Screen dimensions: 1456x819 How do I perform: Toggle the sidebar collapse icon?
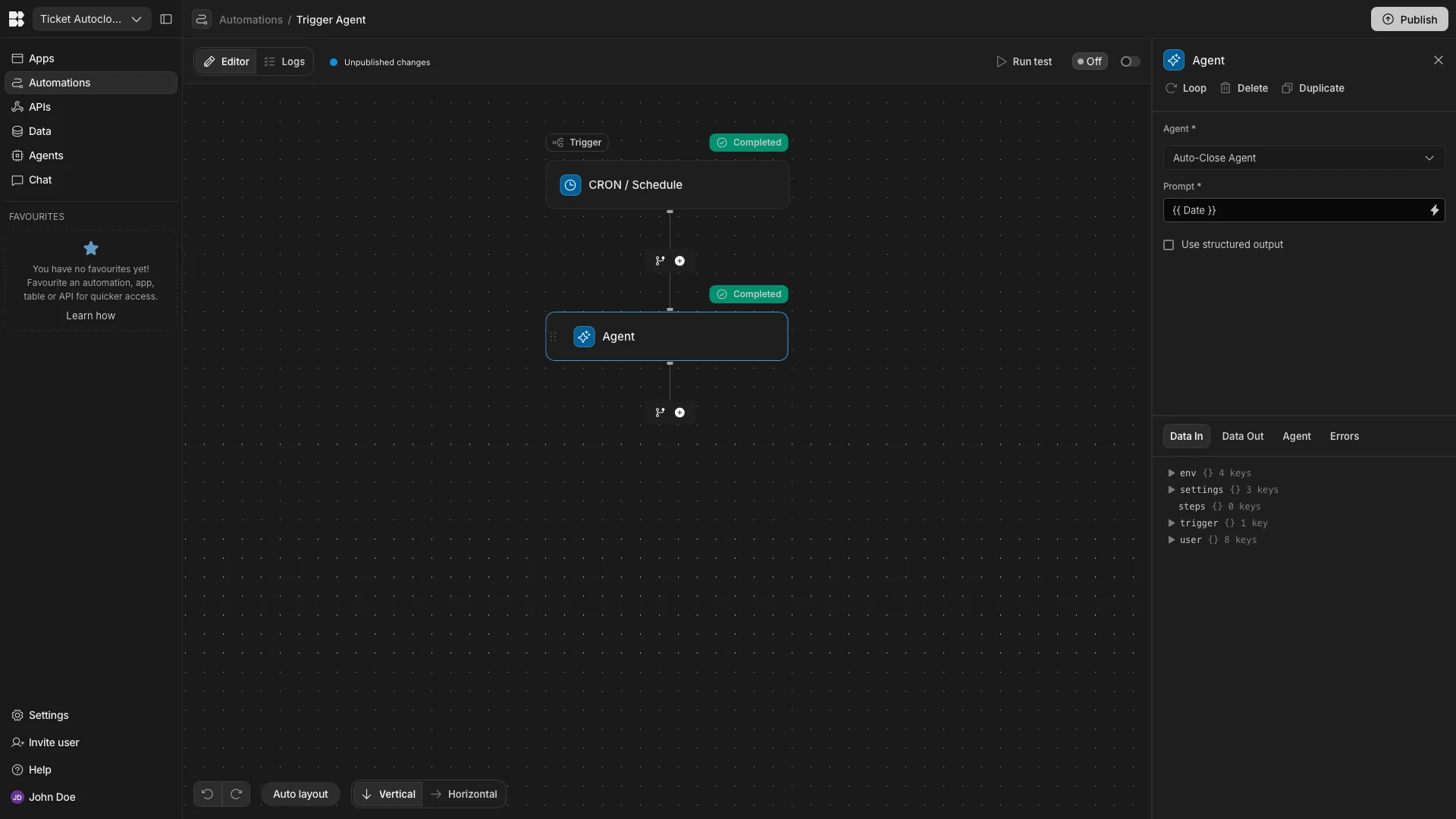166,19
